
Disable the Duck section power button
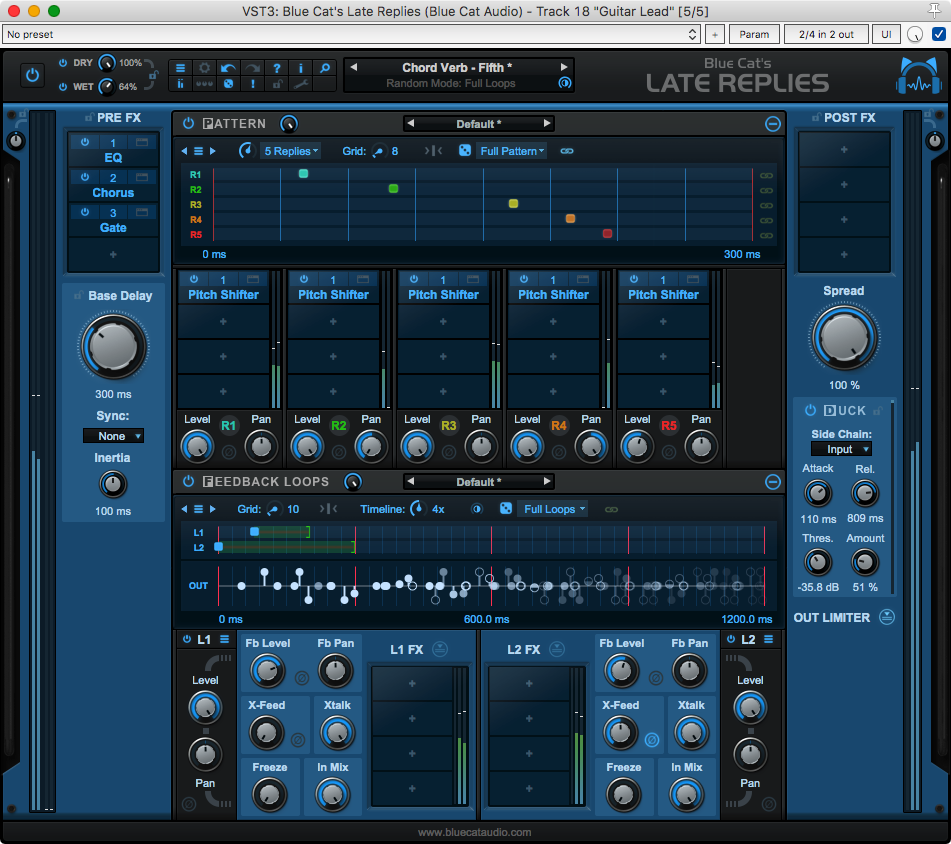(x=811, y=410)
